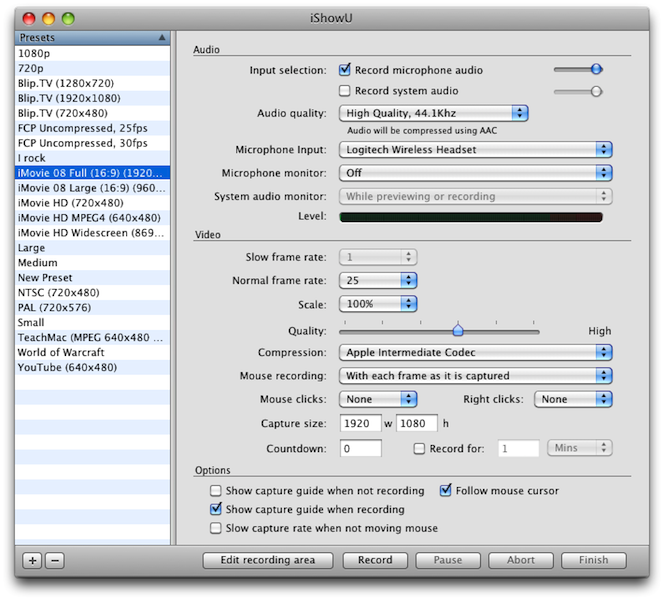Click Edit recording area button

268,560
